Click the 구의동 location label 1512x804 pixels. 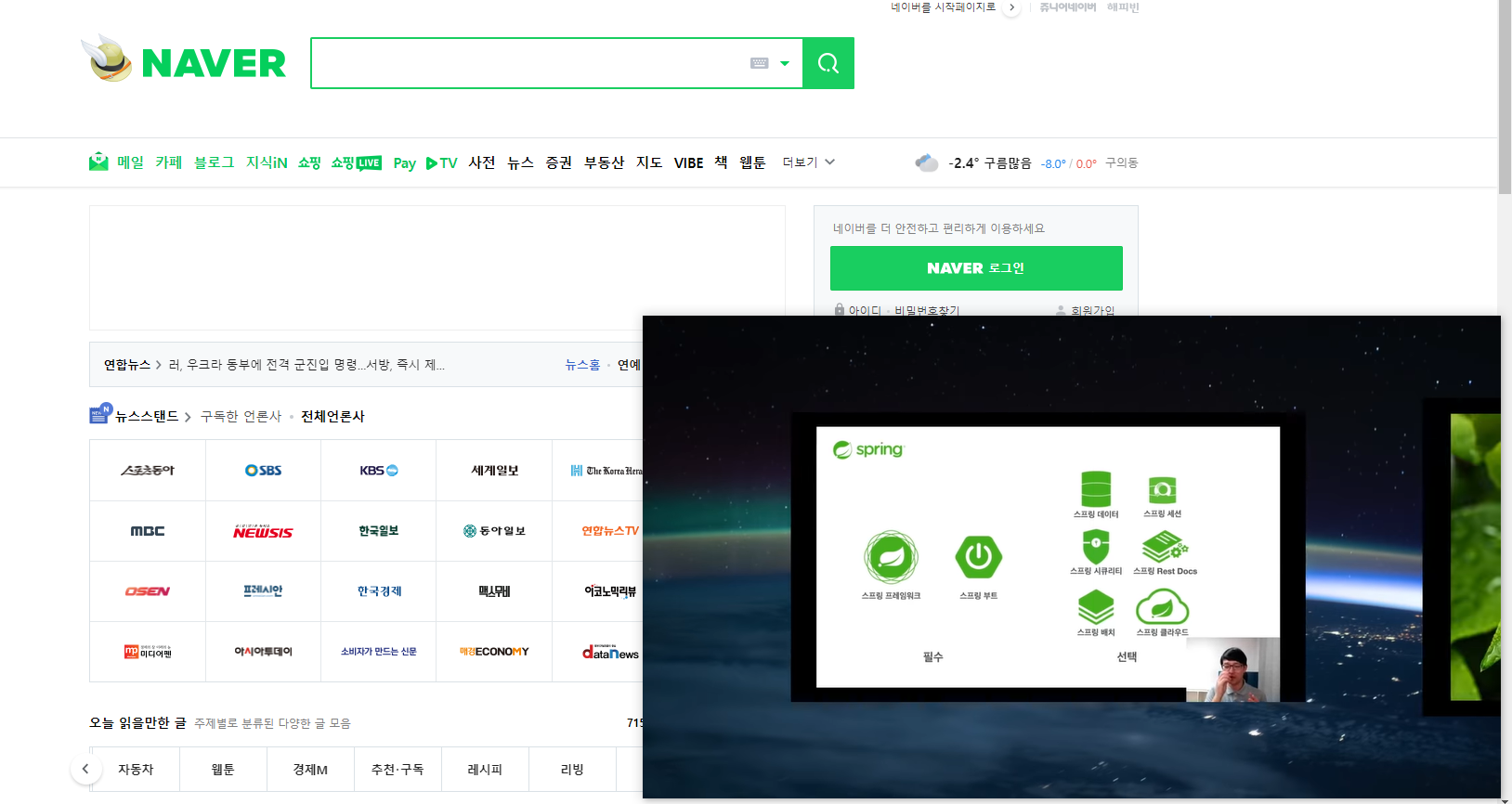tap(1121, 162)
